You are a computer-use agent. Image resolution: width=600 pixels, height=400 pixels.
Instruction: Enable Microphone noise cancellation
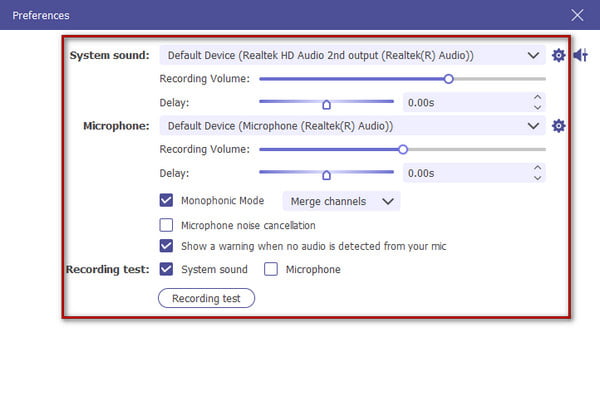(166, 225)
